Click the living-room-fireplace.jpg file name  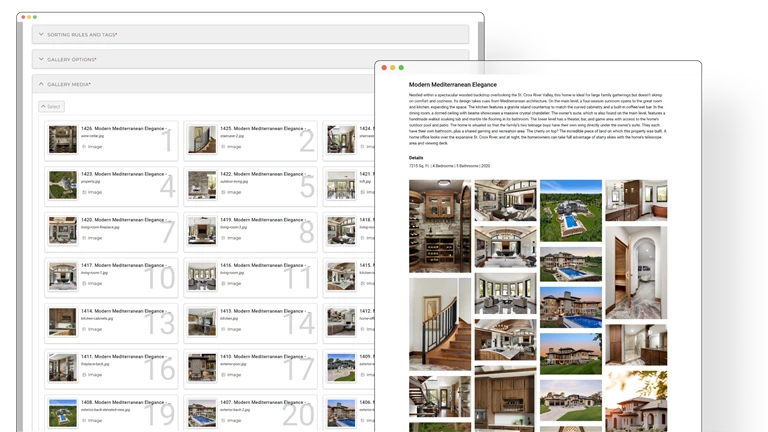tap(100, 227)
